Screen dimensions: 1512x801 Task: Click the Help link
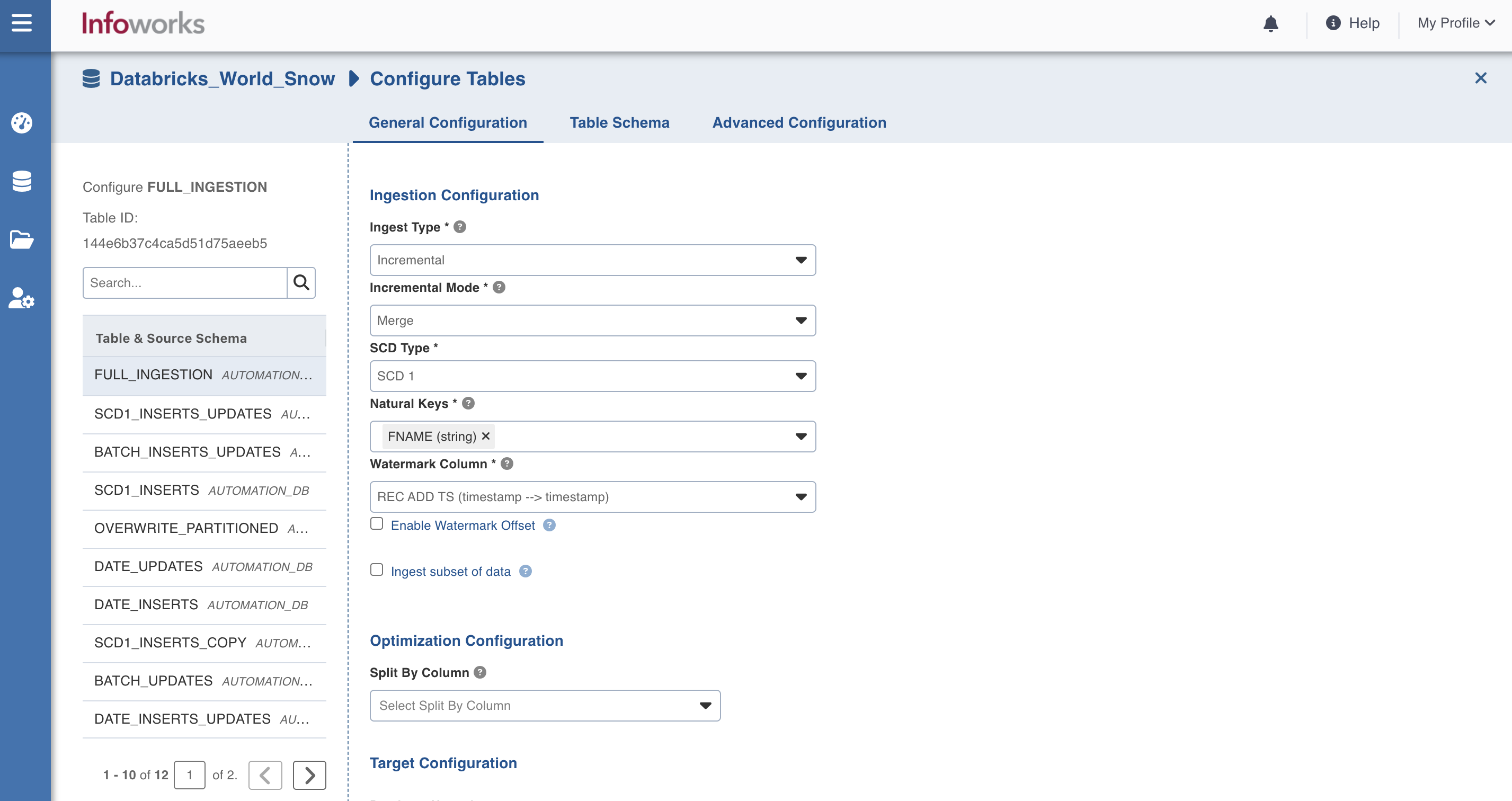pyautogui.click(x=1364, y=23)
